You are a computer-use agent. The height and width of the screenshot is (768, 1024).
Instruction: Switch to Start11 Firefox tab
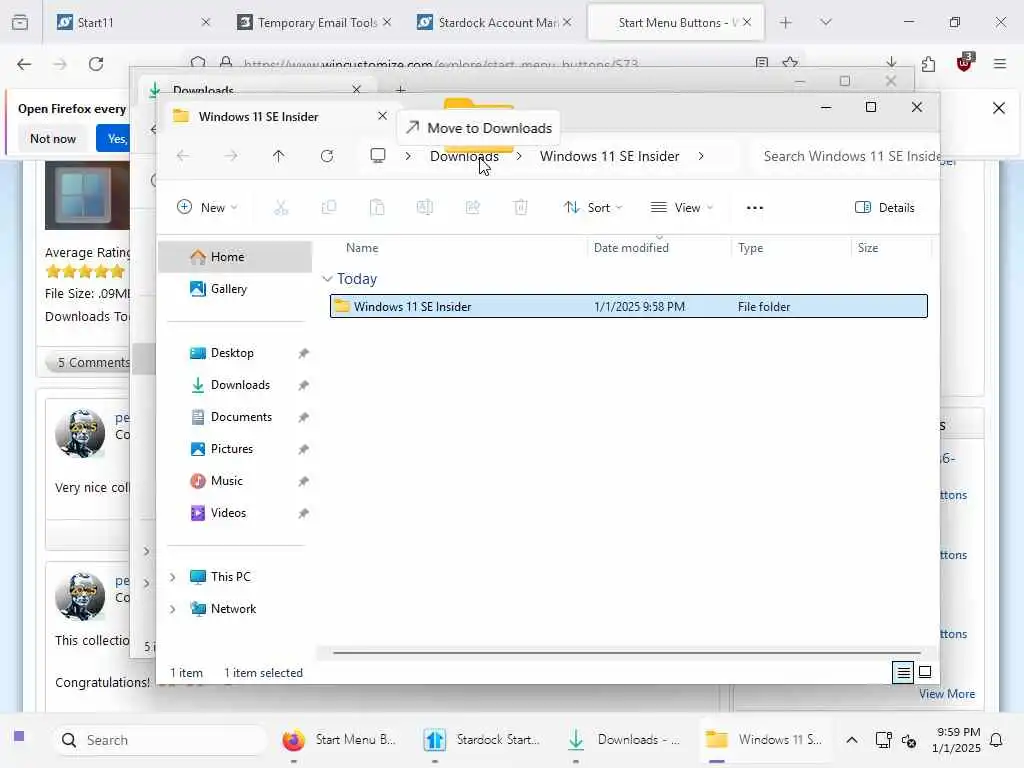[x=131, y=22]
